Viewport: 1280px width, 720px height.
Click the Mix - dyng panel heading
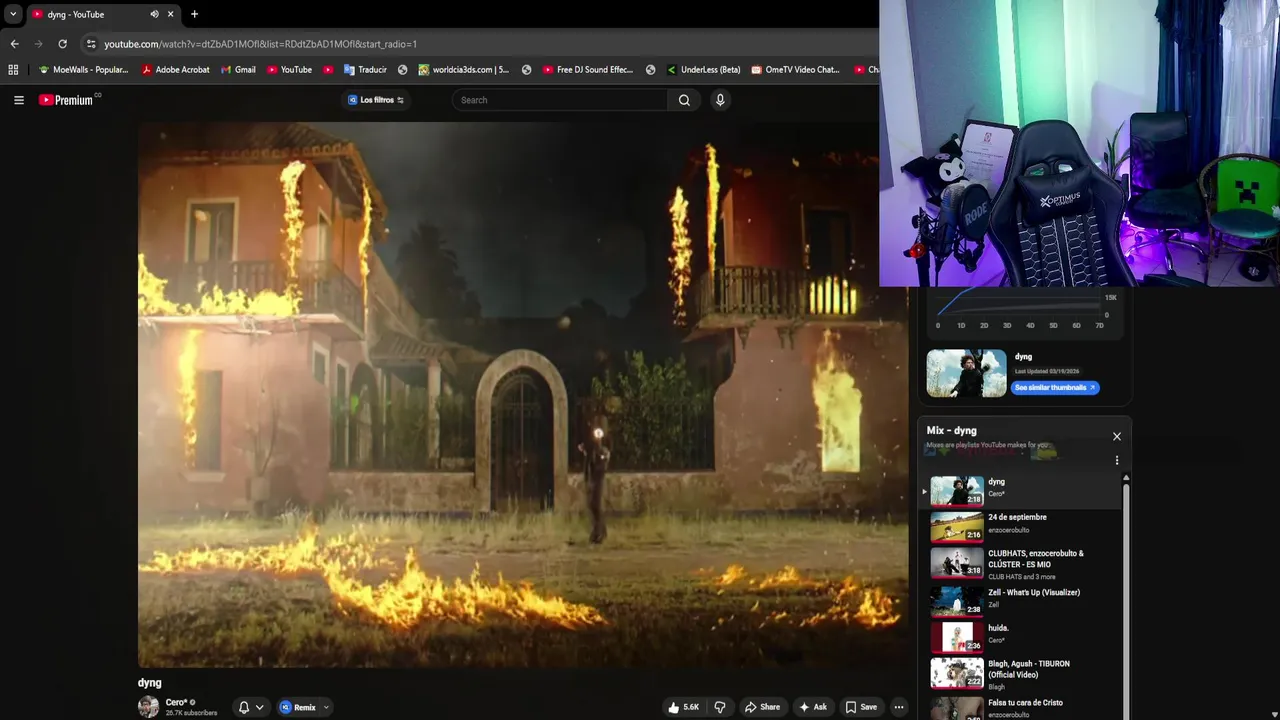coord(952,431)
